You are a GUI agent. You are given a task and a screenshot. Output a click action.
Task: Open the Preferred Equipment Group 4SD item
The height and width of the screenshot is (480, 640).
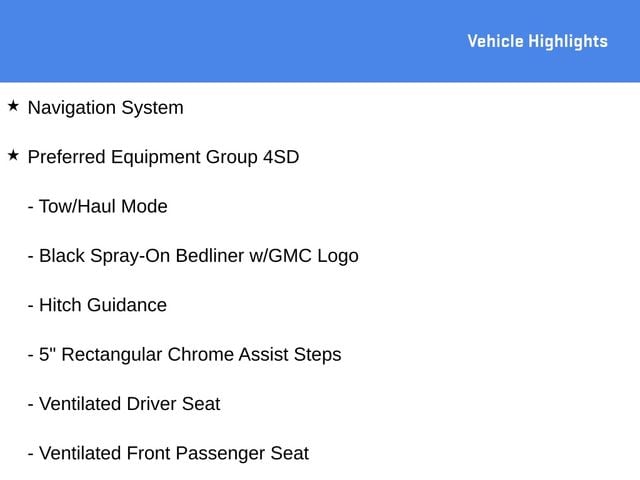pyautogui.click(x=163, y=157)
